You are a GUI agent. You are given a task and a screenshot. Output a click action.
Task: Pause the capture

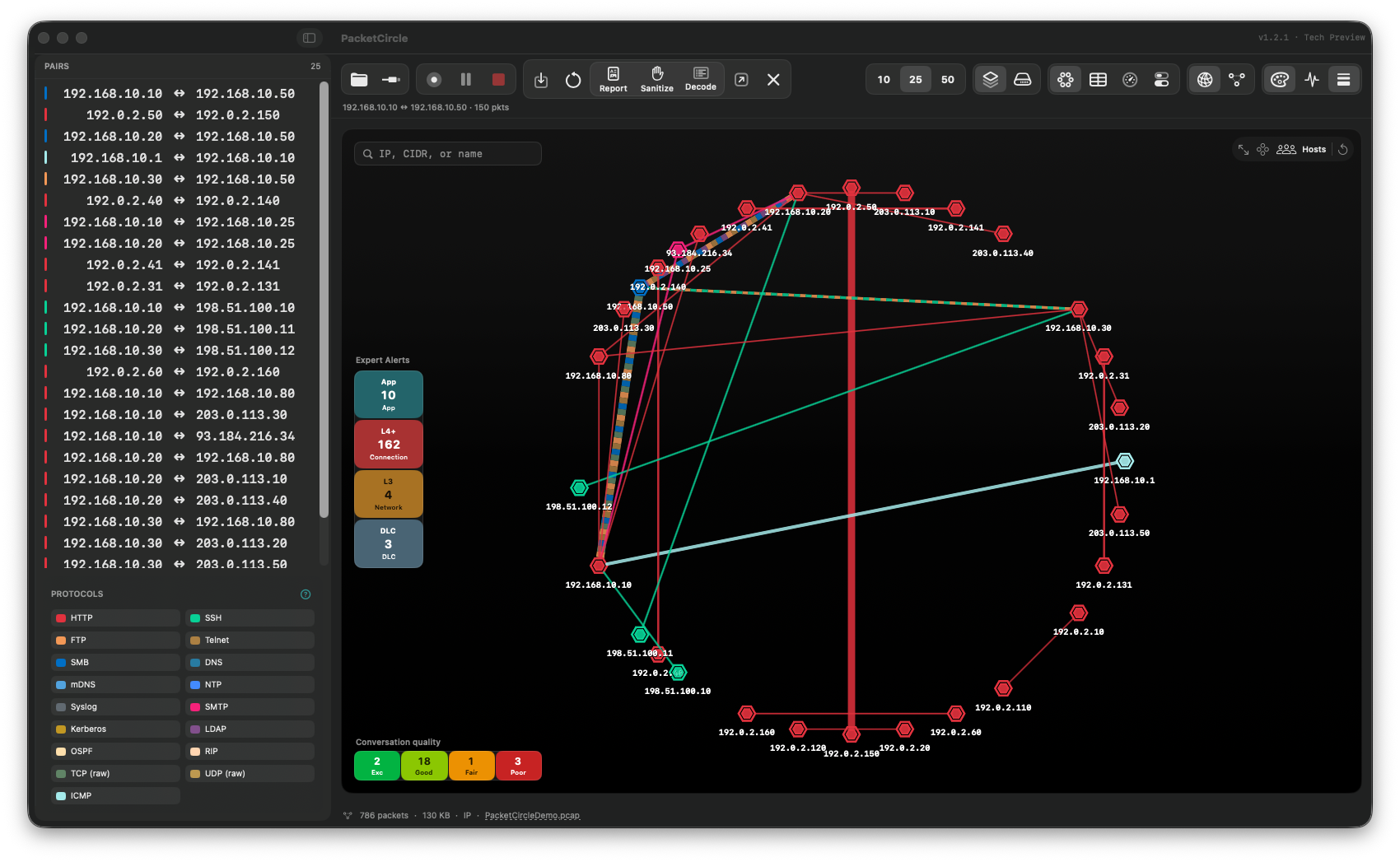pos(466,80)
